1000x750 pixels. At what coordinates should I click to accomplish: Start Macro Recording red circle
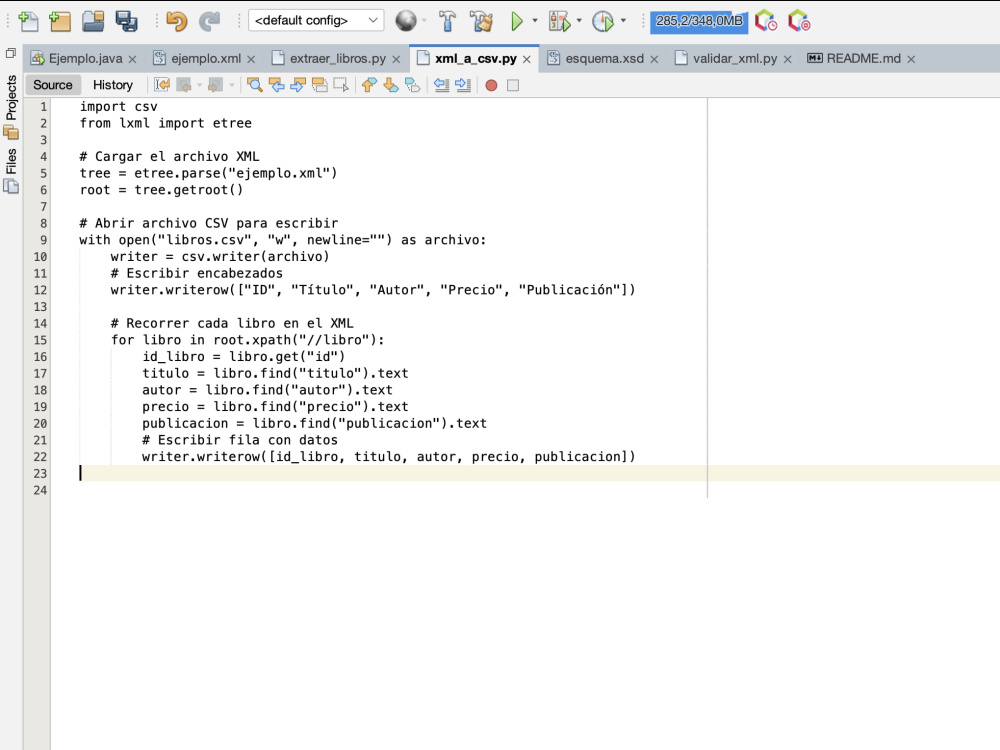pyautogui.click(x=491, y=85)
